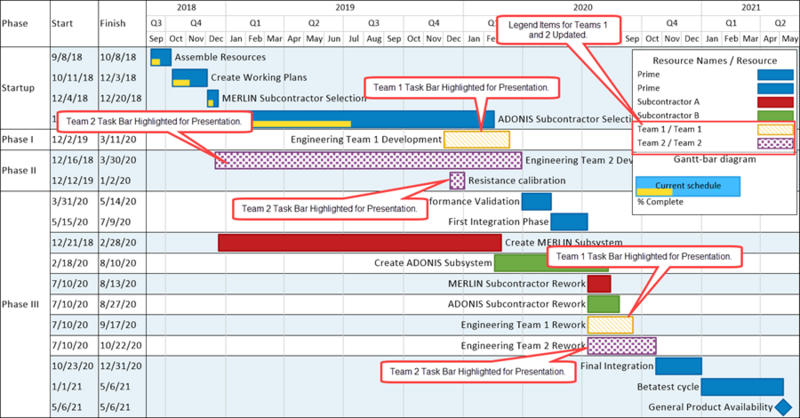Click the General Product Availability milestone diamond

[x=783, y=407]
